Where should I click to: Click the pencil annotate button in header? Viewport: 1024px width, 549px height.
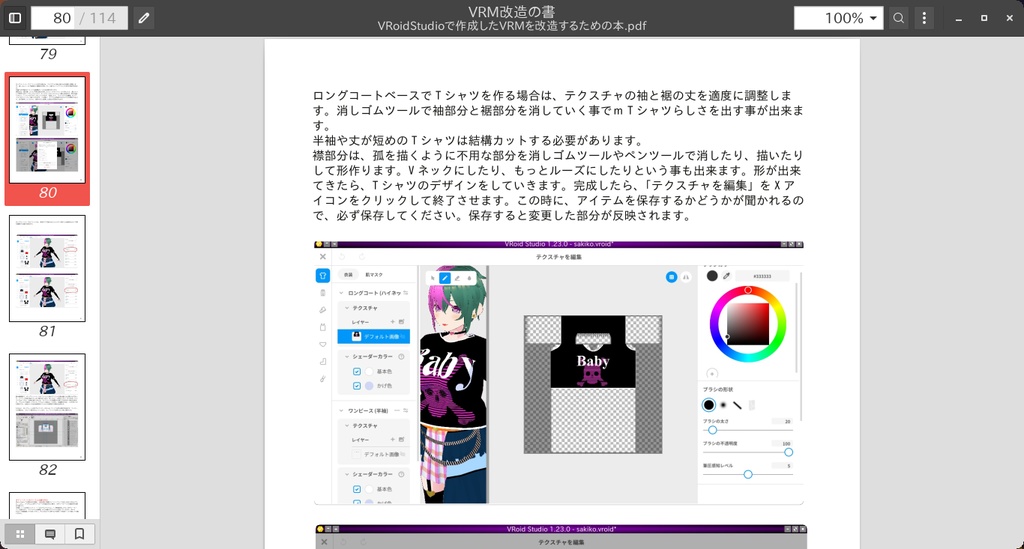144,18
